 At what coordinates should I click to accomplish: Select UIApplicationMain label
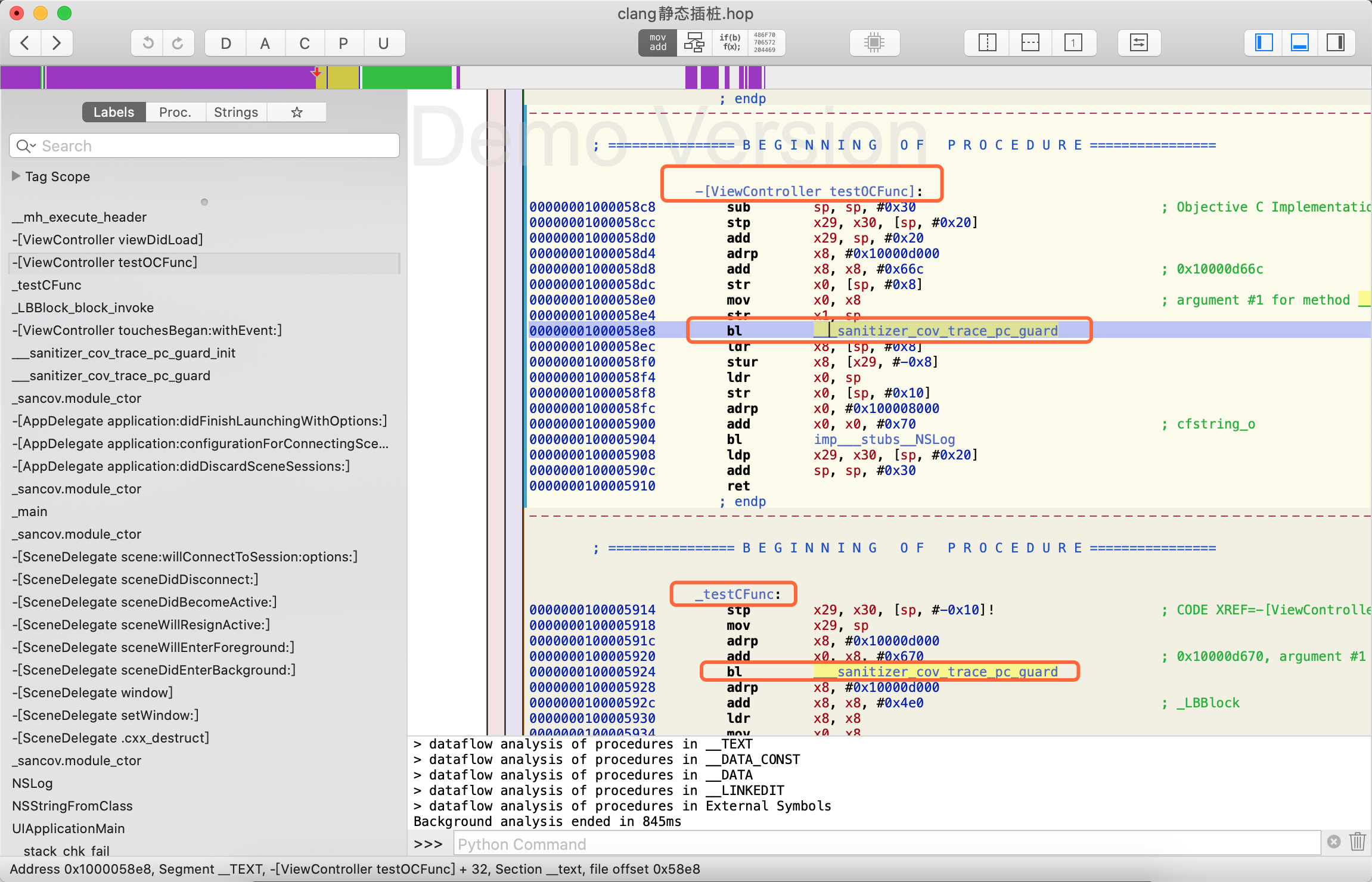pos(69,828)
